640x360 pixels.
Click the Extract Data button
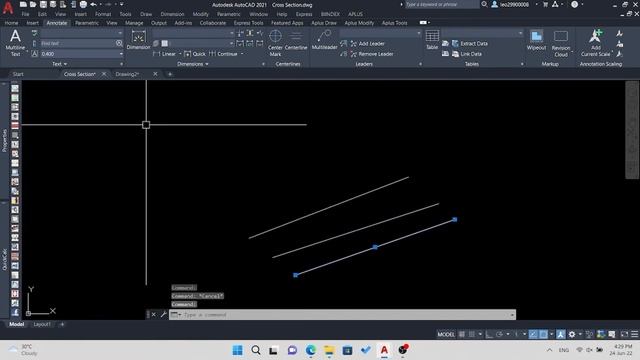click(470, 43)
